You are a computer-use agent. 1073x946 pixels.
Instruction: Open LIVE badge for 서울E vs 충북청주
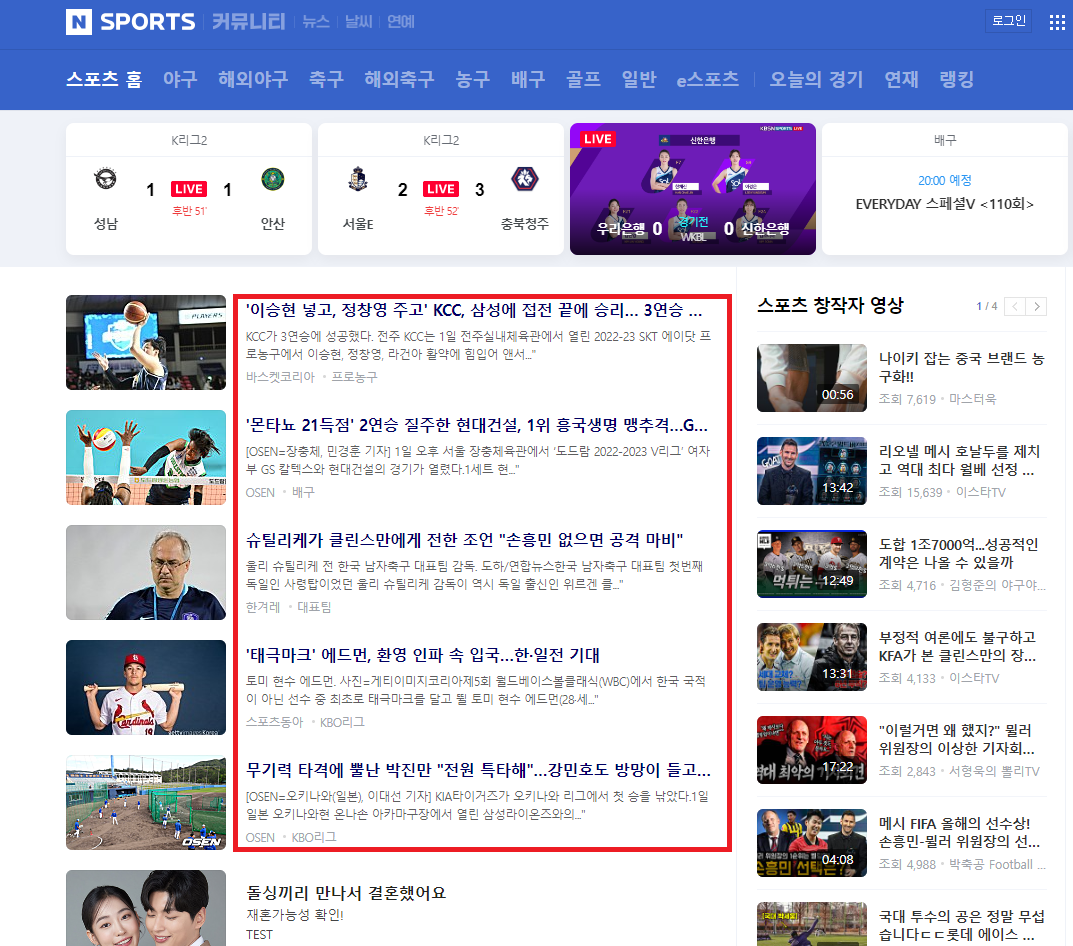tap(441, 189)
